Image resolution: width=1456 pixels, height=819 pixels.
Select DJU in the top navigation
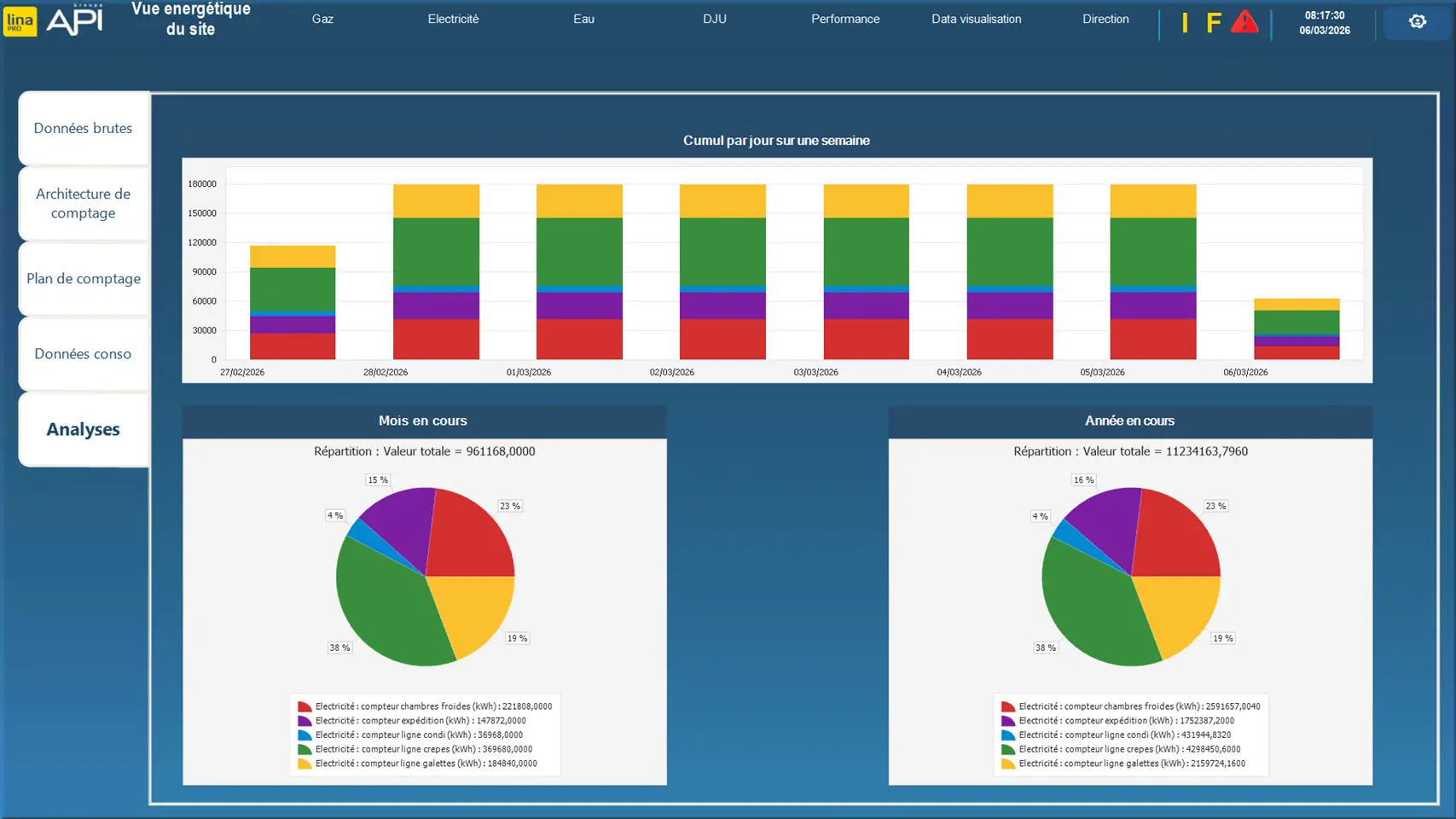coord(715,19)
